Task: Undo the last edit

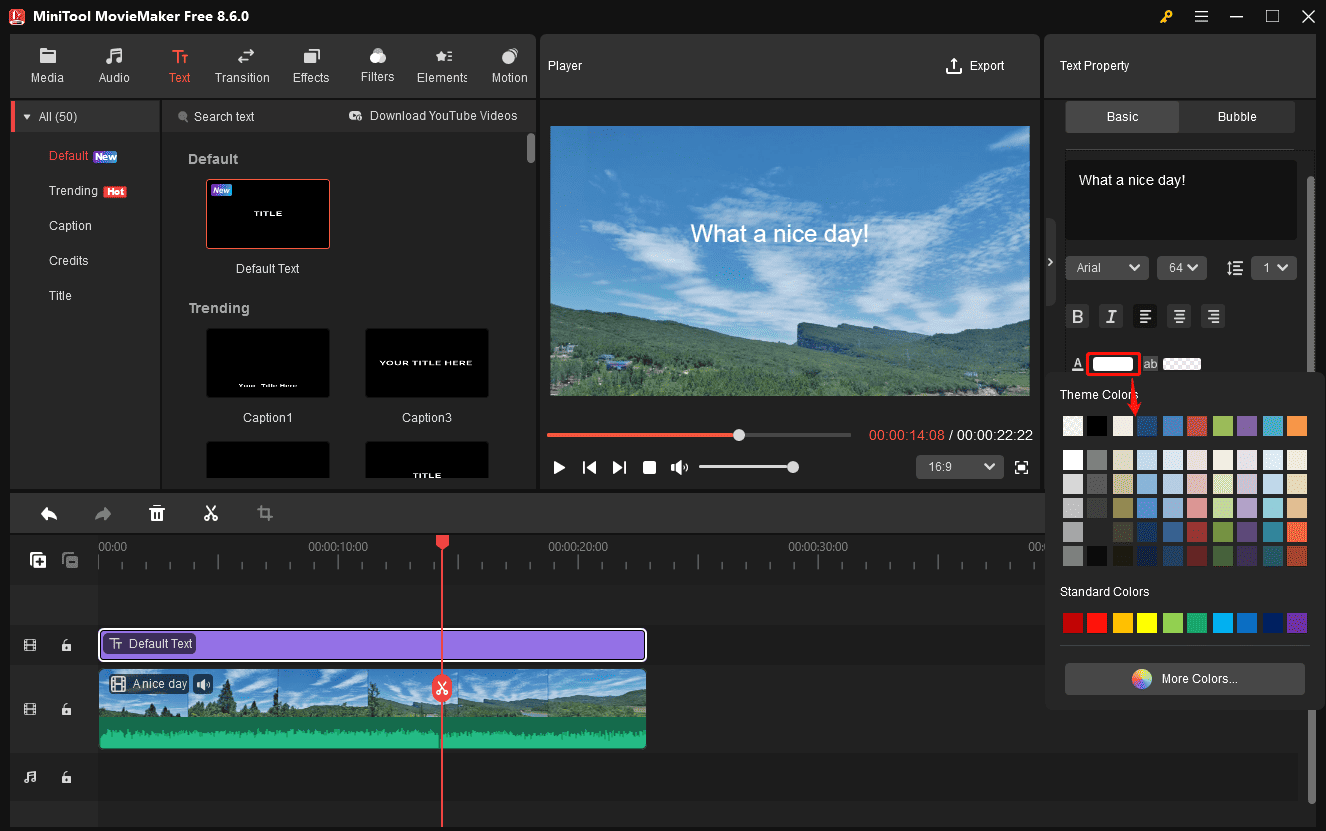Action: click(49, 513)
